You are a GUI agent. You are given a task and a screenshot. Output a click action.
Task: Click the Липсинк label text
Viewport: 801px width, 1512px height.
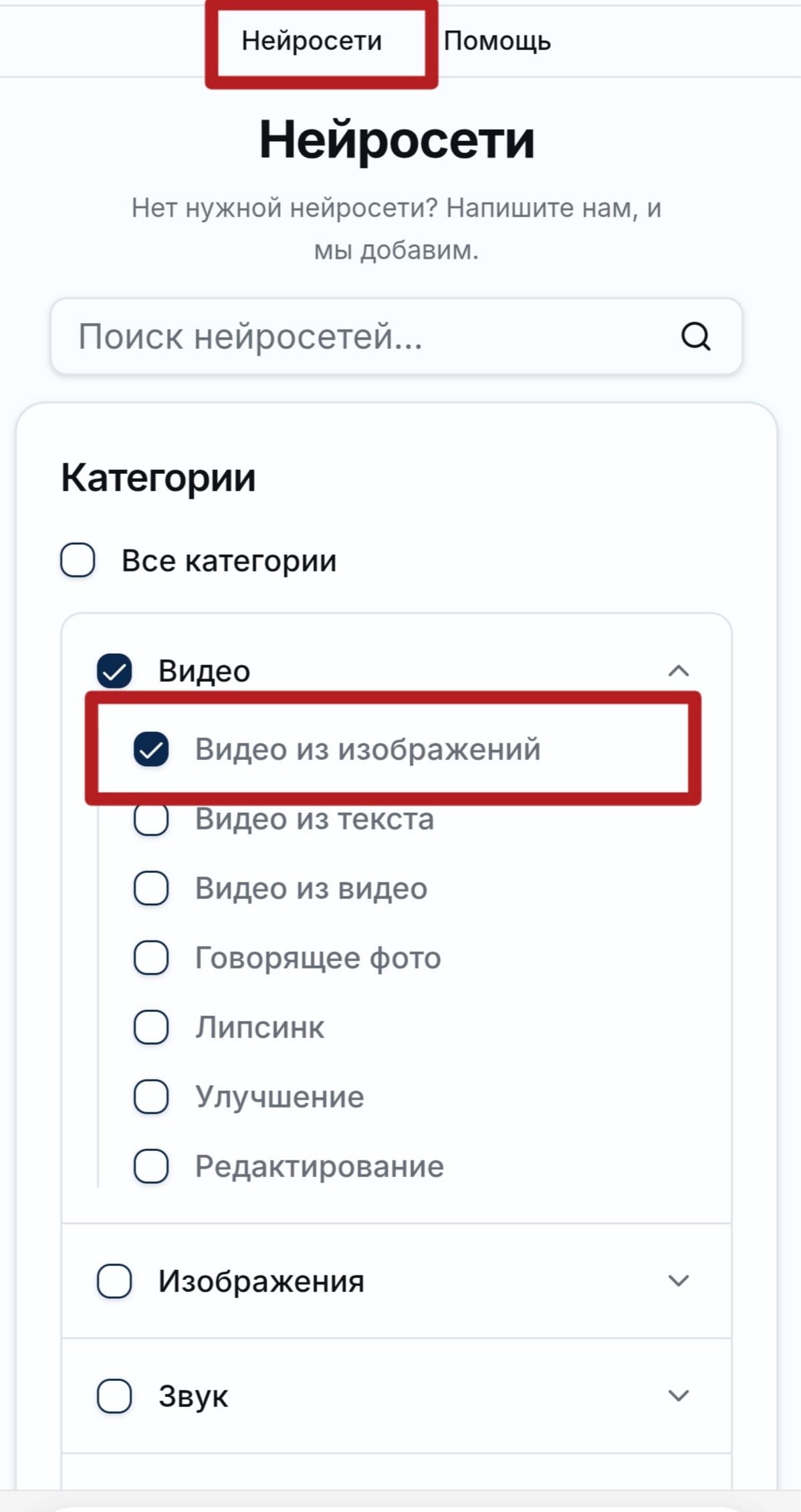(x=259, y=1027)
